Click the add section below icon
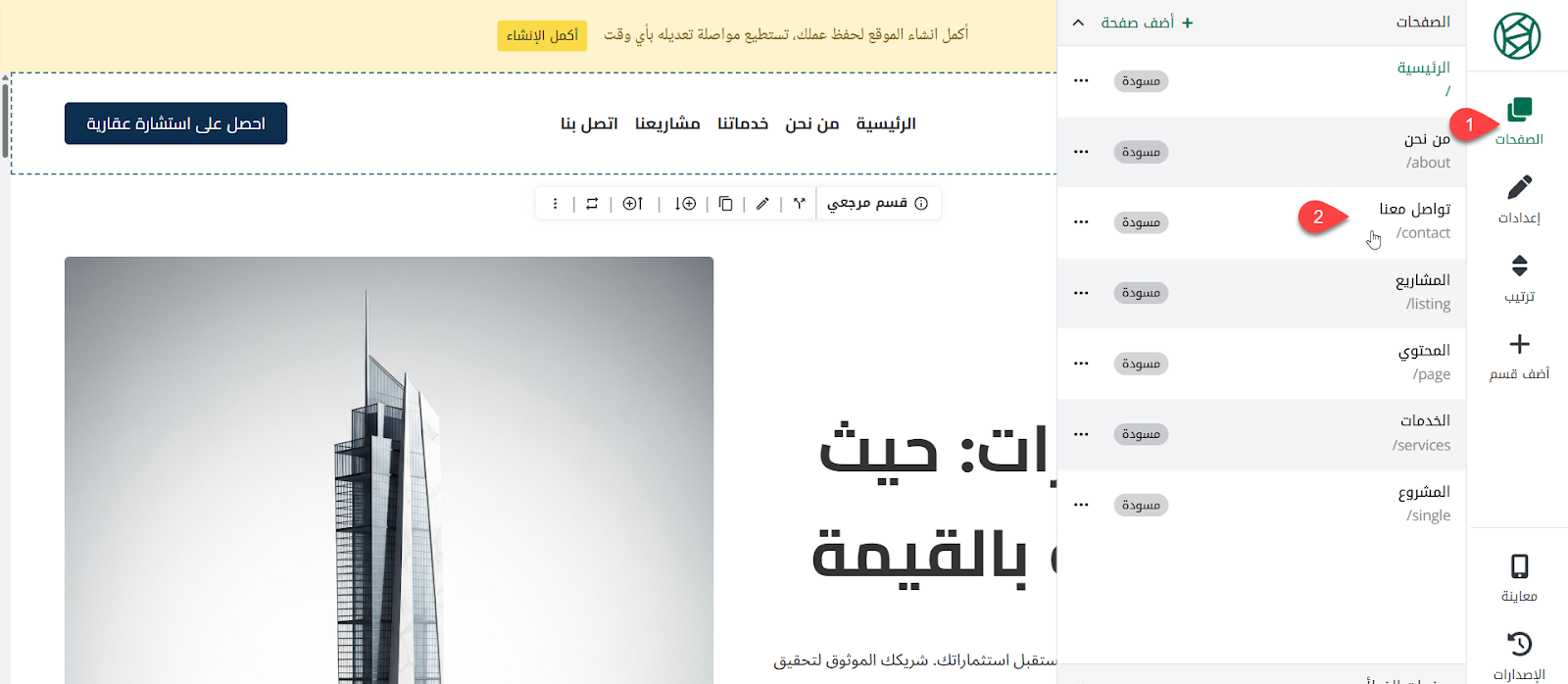The image size is (1568, 684). [x=685, y=204]
